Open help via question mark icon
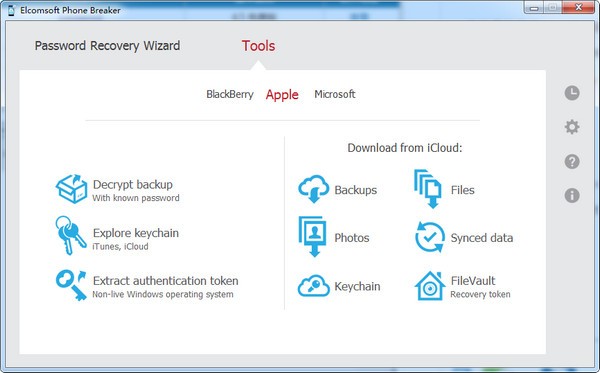The width and height of the screenshot is (600, 373). [x=572, y=161]
